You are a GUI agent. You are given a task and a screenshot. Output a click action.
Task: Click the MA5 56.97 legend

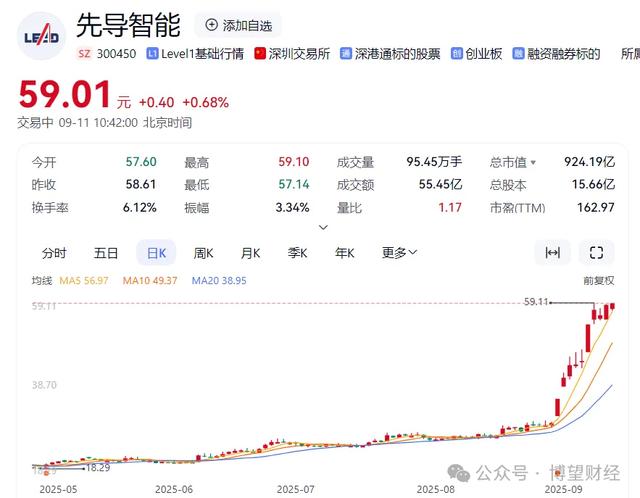point(84,280)
